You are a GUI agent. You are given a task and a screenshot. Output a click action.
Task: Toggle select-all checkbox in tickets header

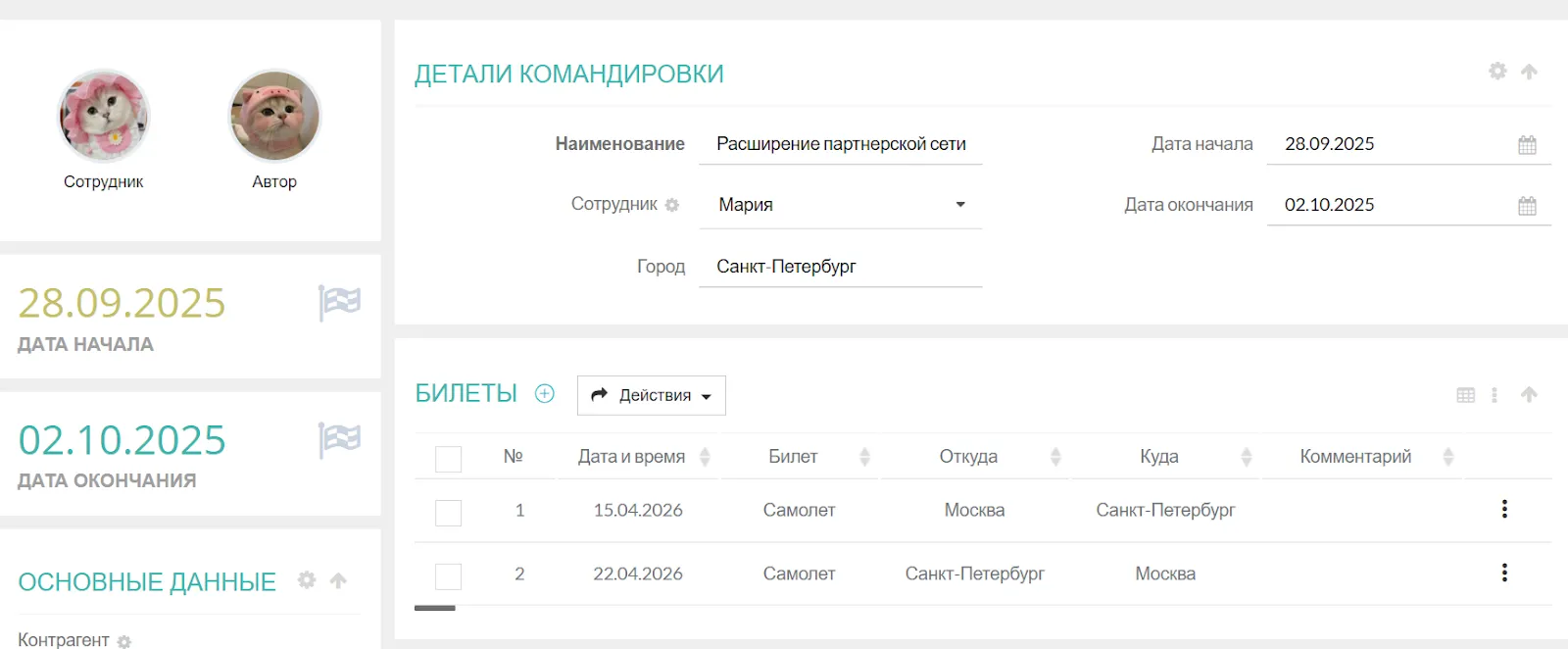click(448, 458)
